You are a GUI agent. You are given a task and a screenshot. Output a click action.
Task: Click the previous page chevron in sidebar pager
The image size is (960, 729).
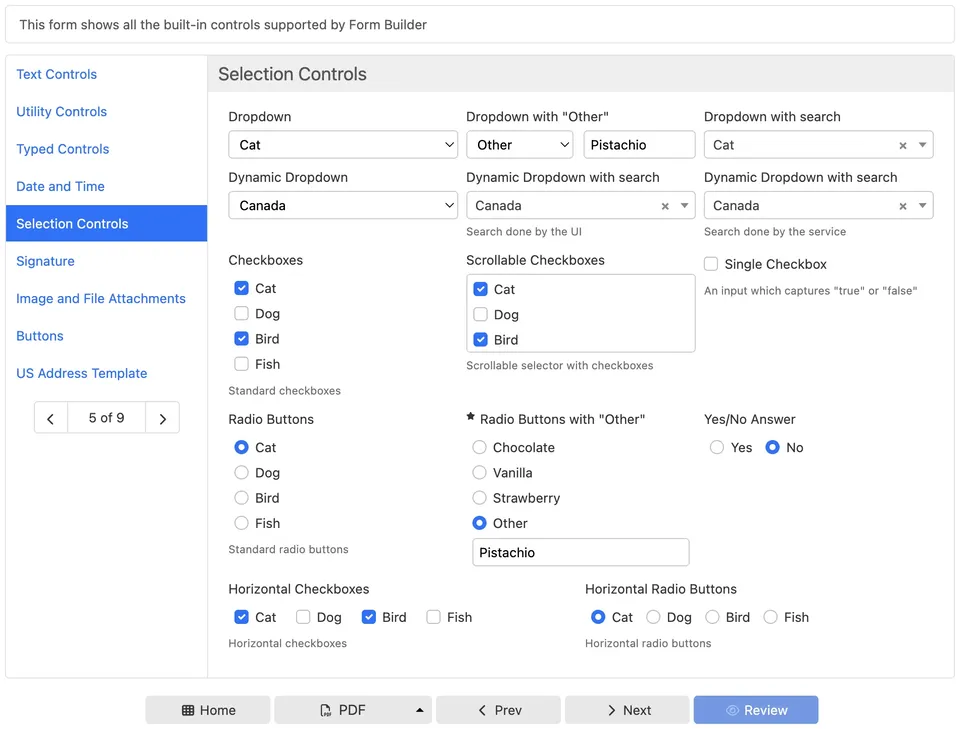click(x=51, y=418)
